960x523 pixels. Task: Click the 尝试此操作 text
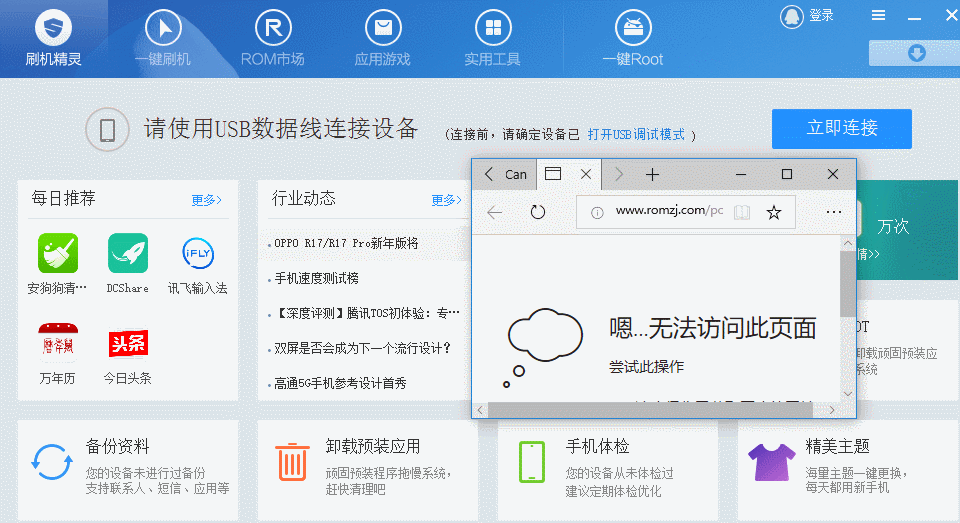coord(646,367)
